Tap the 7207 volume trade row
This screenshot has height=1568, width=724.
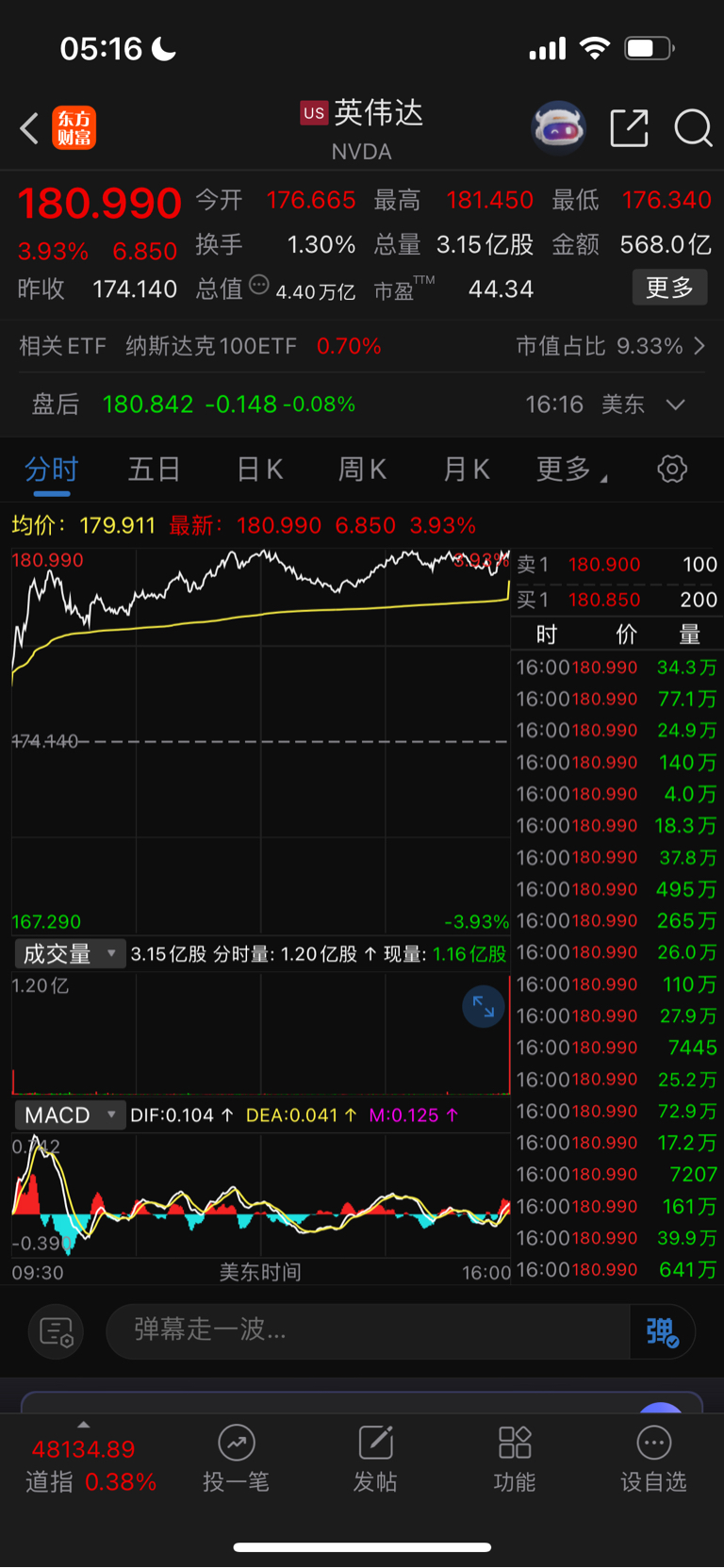(617, 1175)
